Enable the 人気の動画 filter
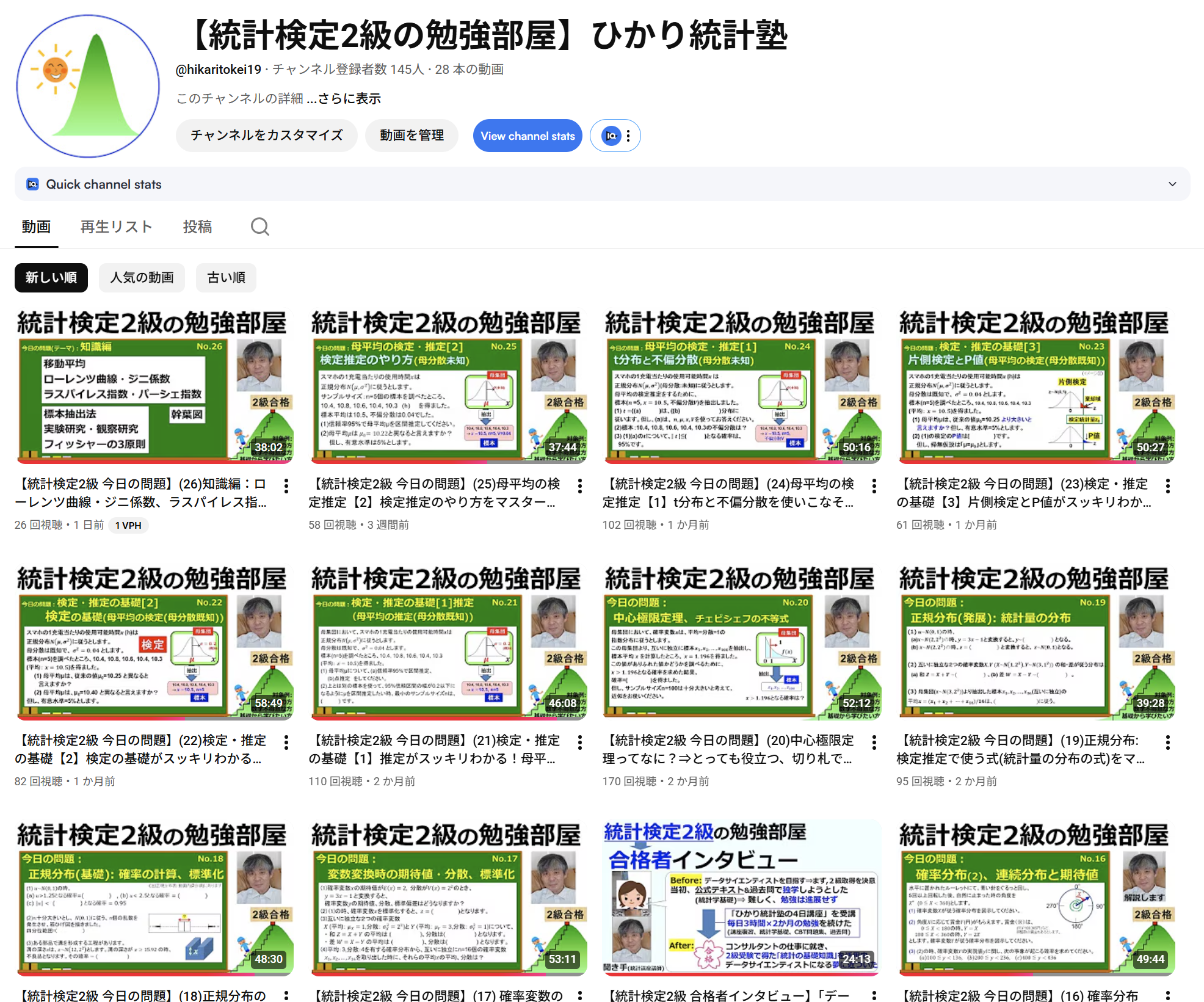Image resolution: width=1204 pixels, height=1002 pixels. [142, 278]
